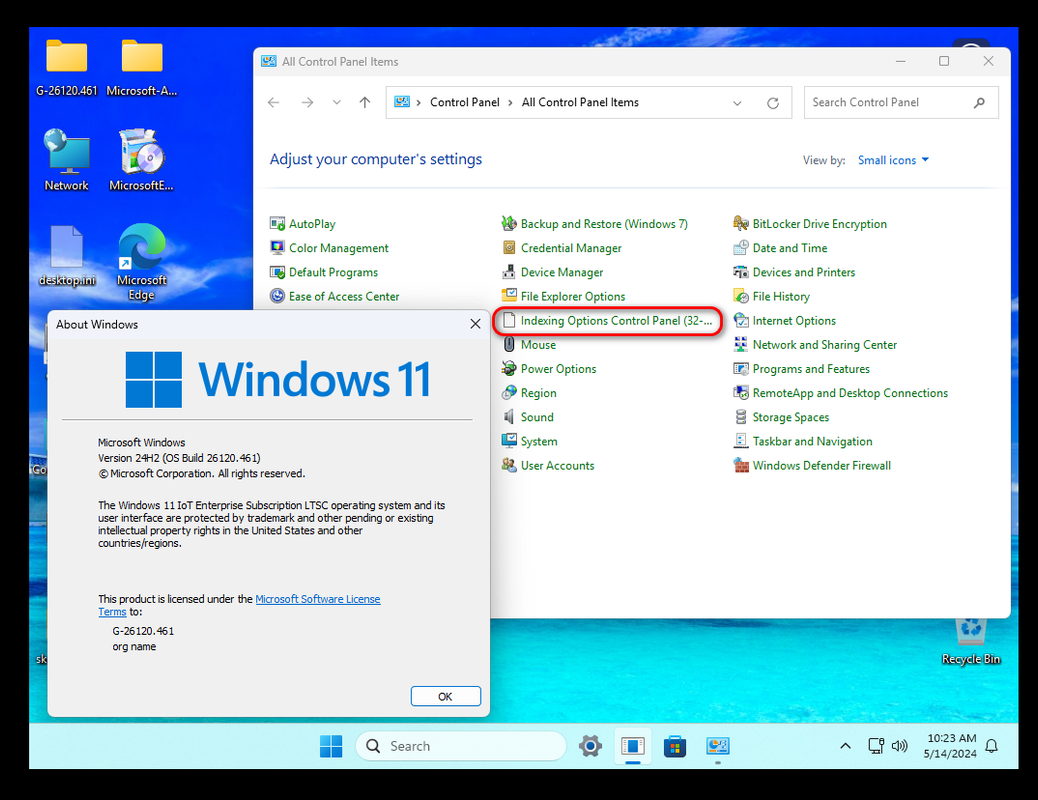Open the Region settings icon
Screen dimensions: 1038x800
(509, 393)
